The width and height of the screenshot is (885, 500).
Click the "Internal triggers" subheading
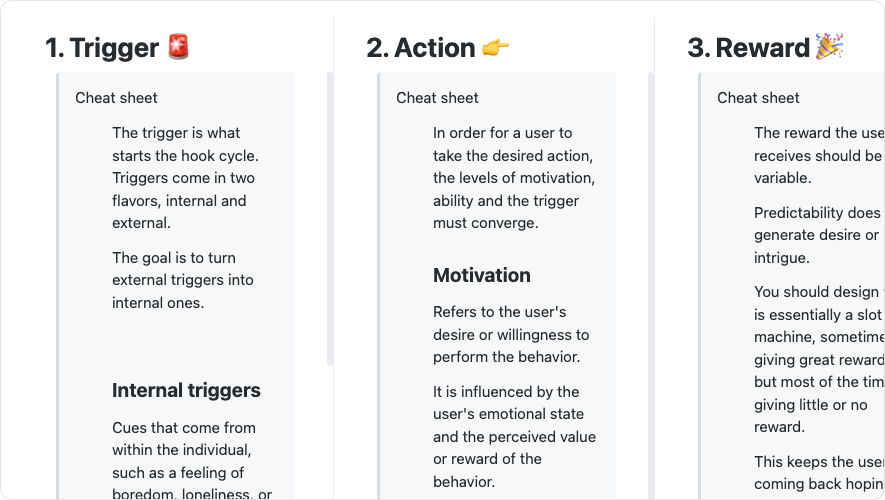tap(186, 391)
